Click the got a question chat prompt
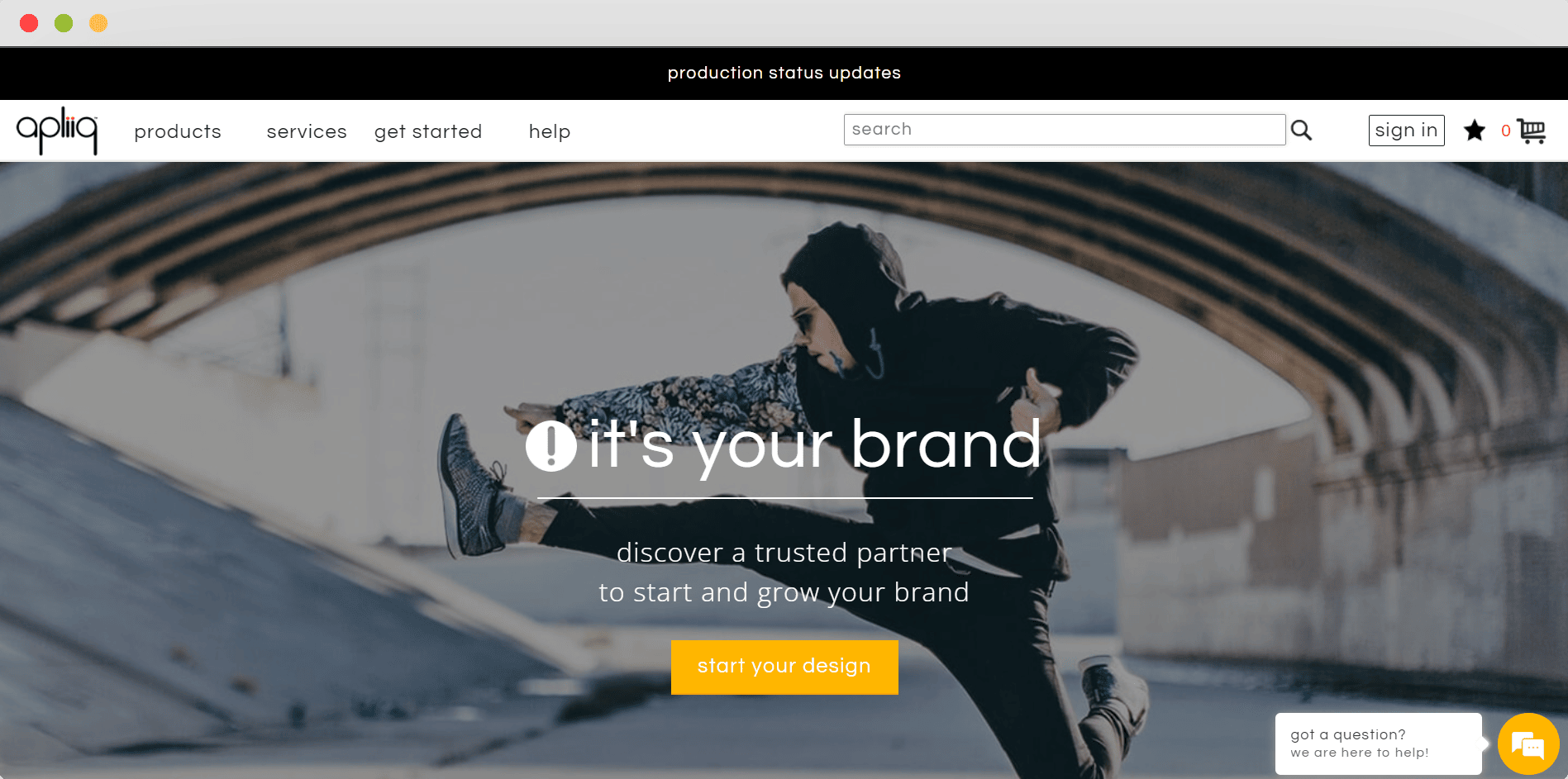1568x779 pixels. point(1378,743)
